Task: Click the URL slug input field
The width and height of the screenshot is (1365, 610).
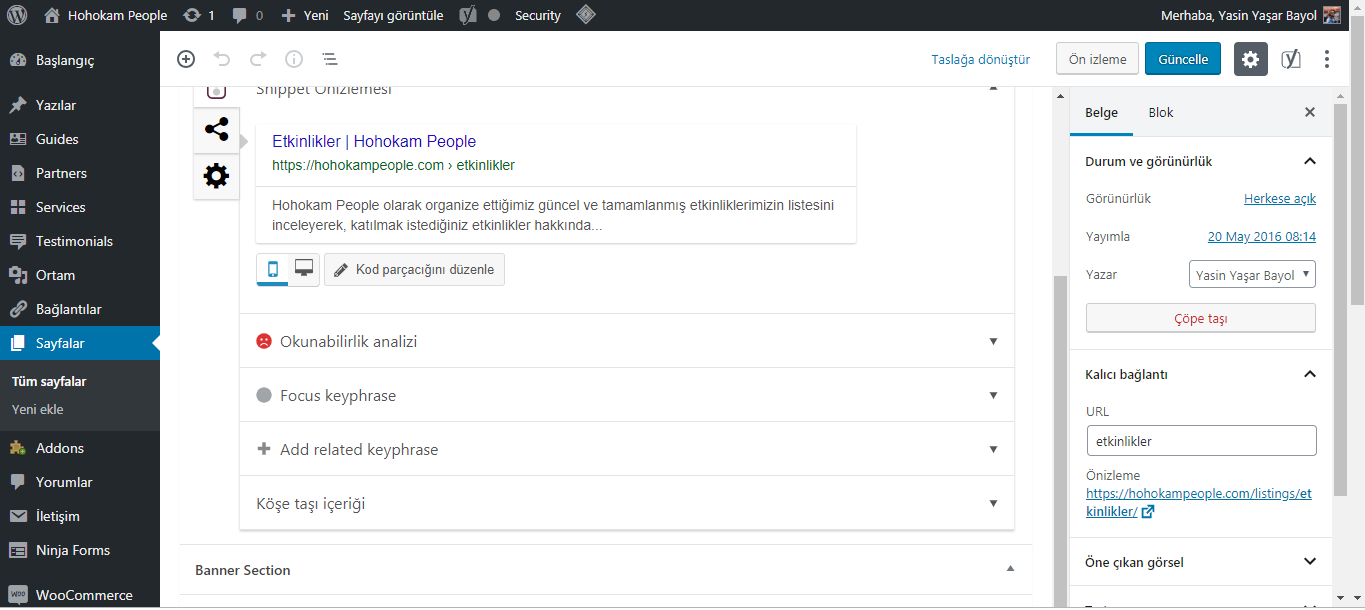Action: (x=1201, y=440)
